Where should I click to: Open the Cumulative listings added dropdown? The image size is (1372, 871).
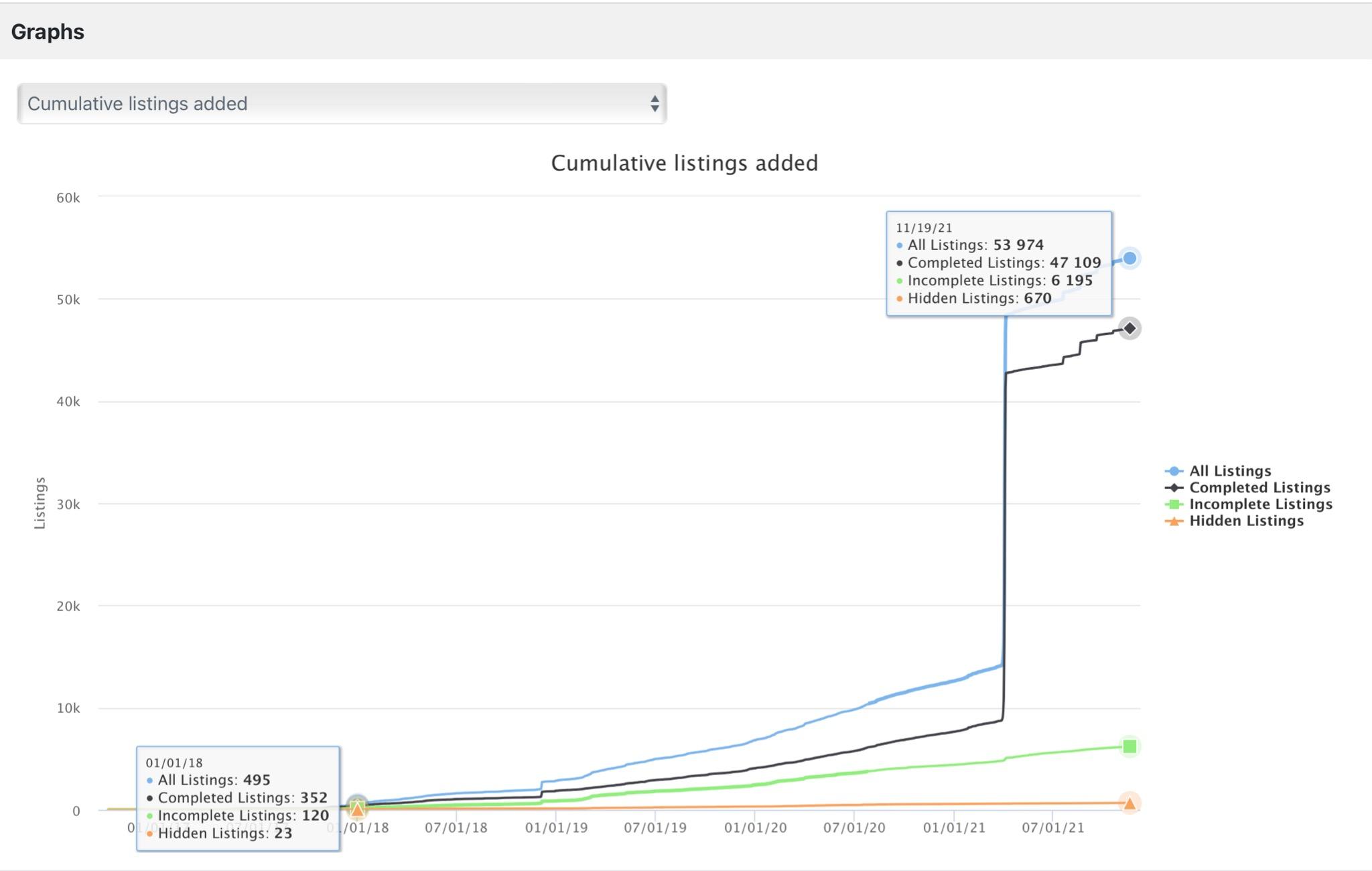tap(341, 104)
